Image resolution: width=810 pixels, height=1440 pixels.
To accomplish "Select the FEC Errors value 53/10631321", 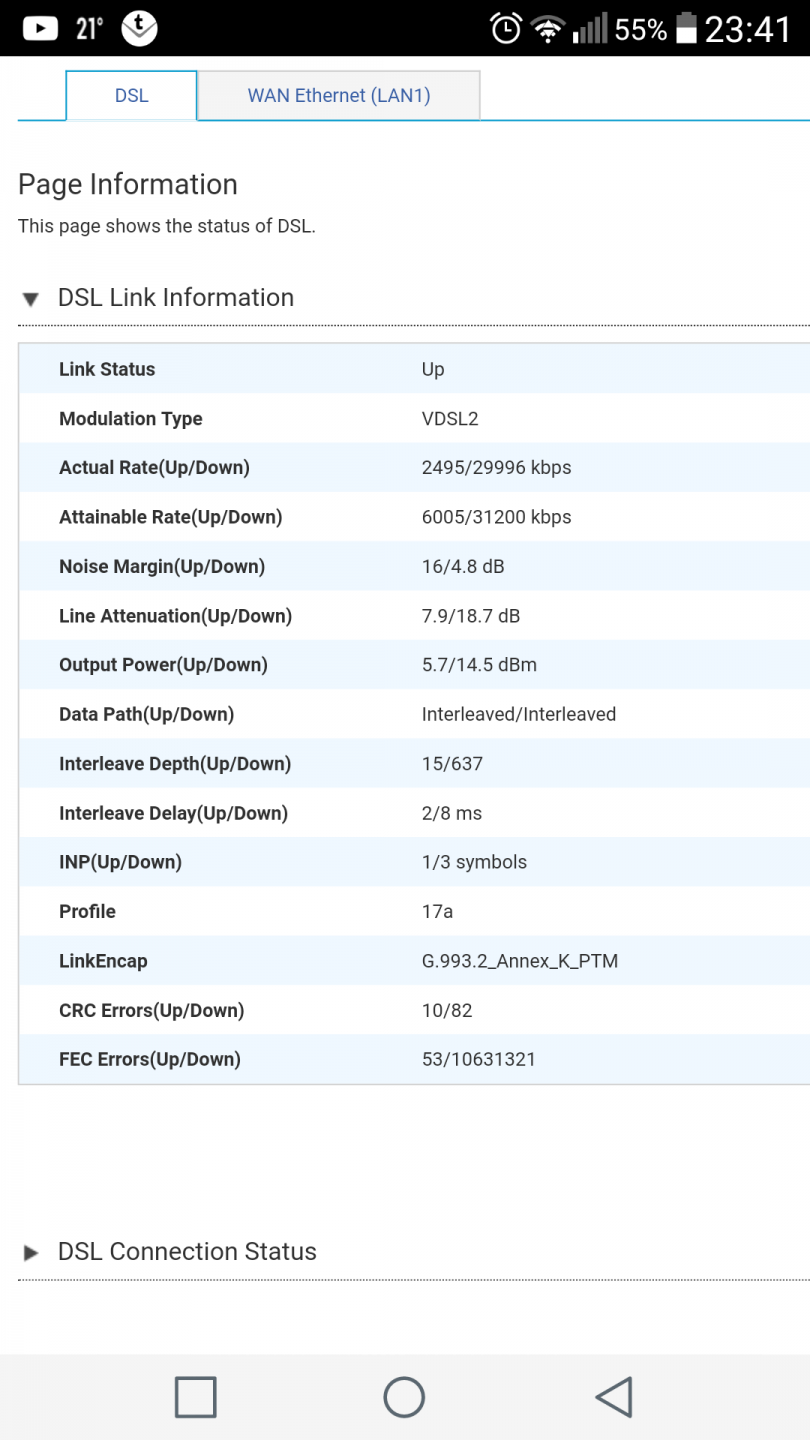I will click(x=478, y=1060).
